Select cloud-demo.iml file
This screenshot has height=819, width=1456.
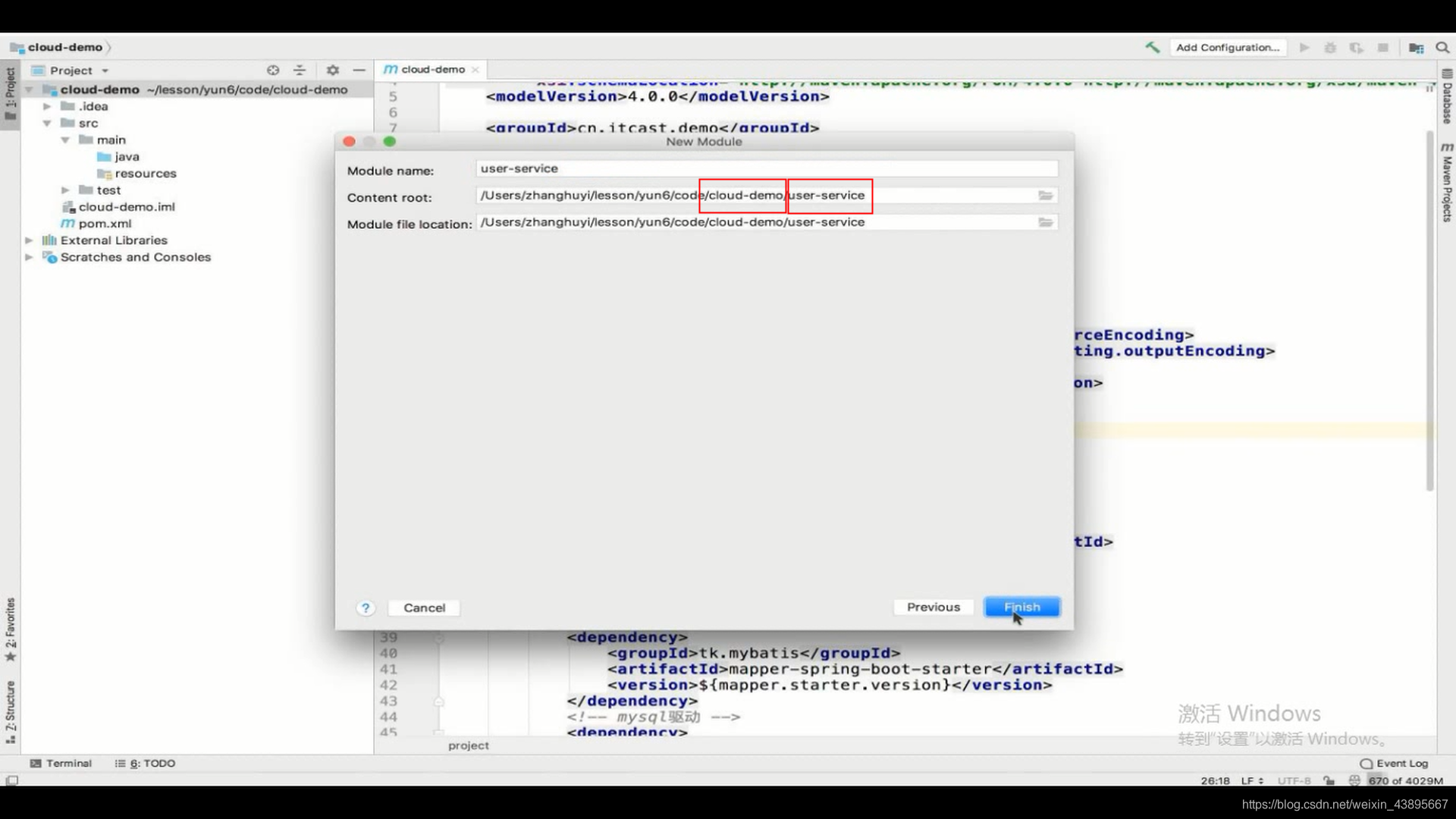118,206
